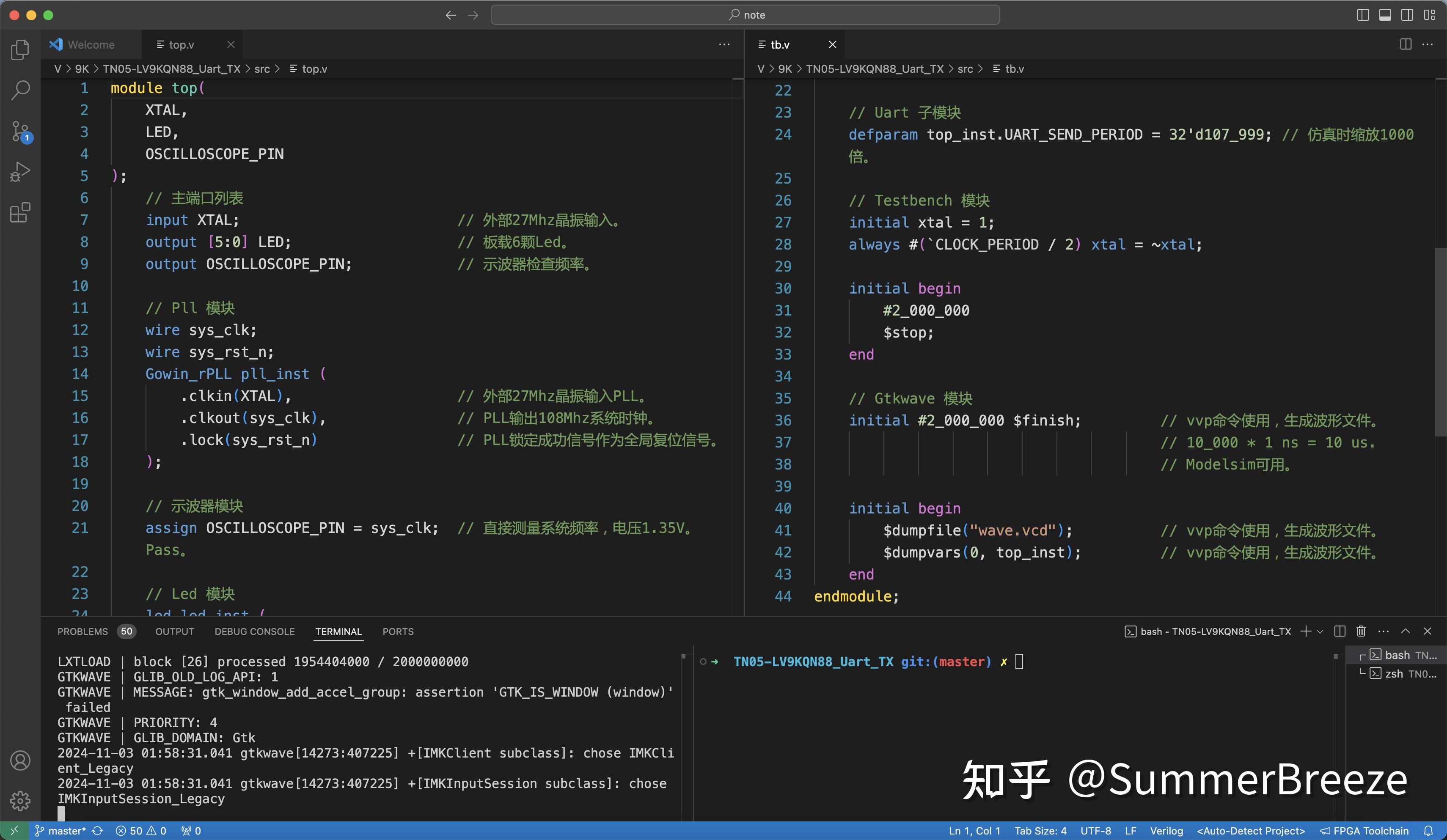Maximize panel size with the up chevron

(x=1405, y=631)
